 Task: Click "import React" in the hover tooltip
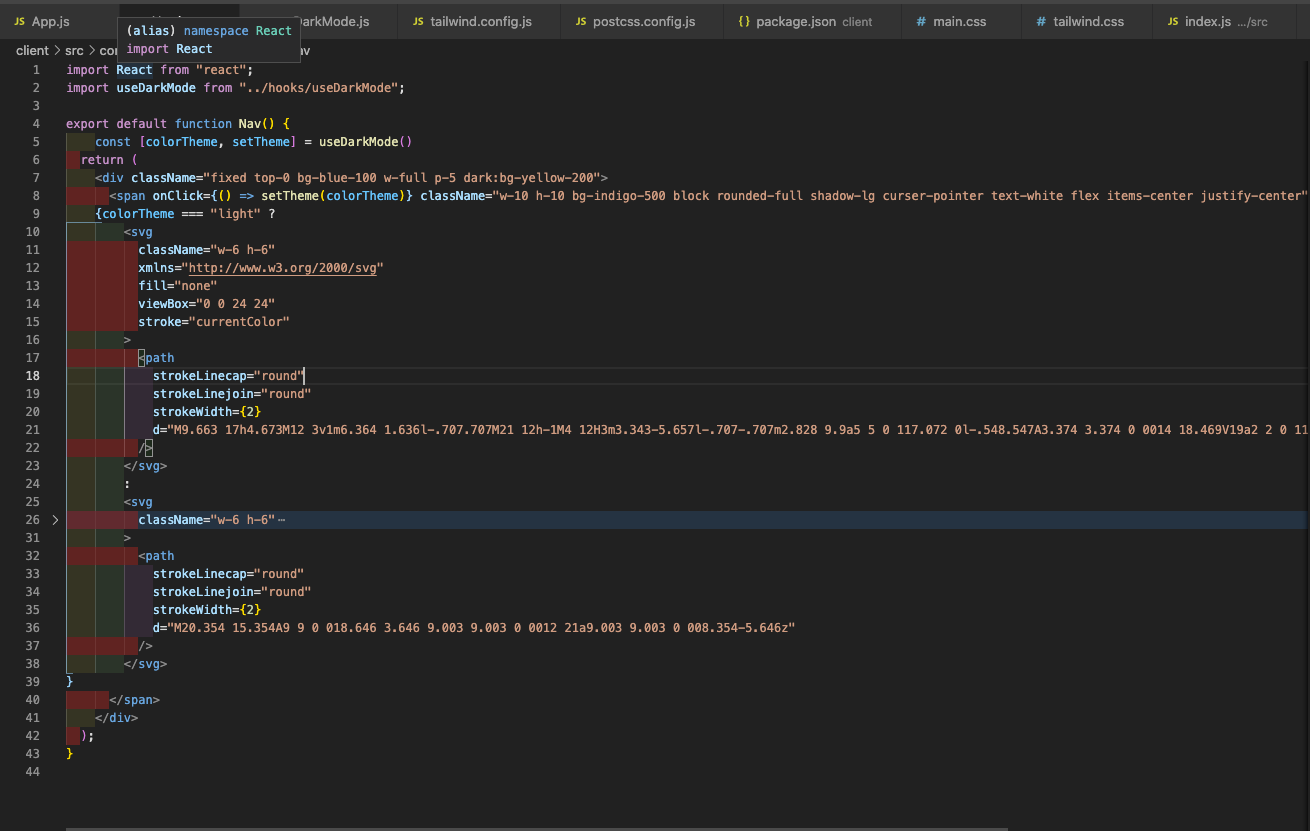coord(169,48)
